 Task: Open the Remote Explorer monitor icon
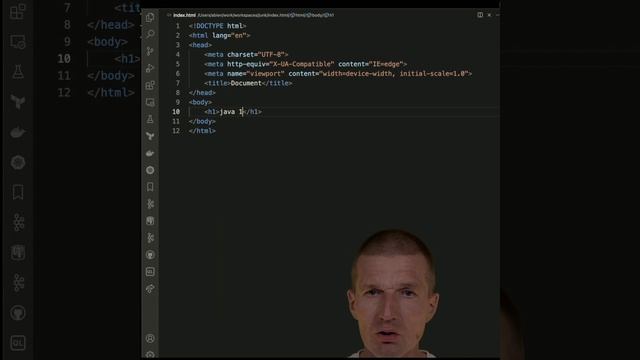(150, 102)
